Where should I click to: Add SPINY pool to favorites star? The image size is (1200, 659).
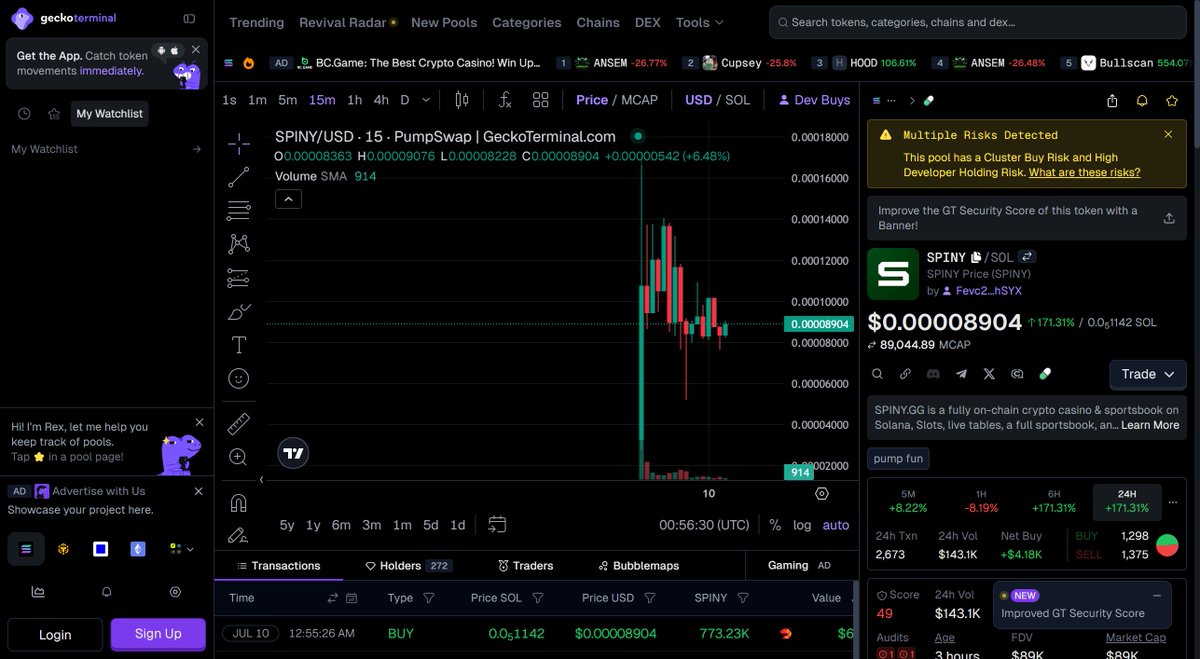(1172, 101)
